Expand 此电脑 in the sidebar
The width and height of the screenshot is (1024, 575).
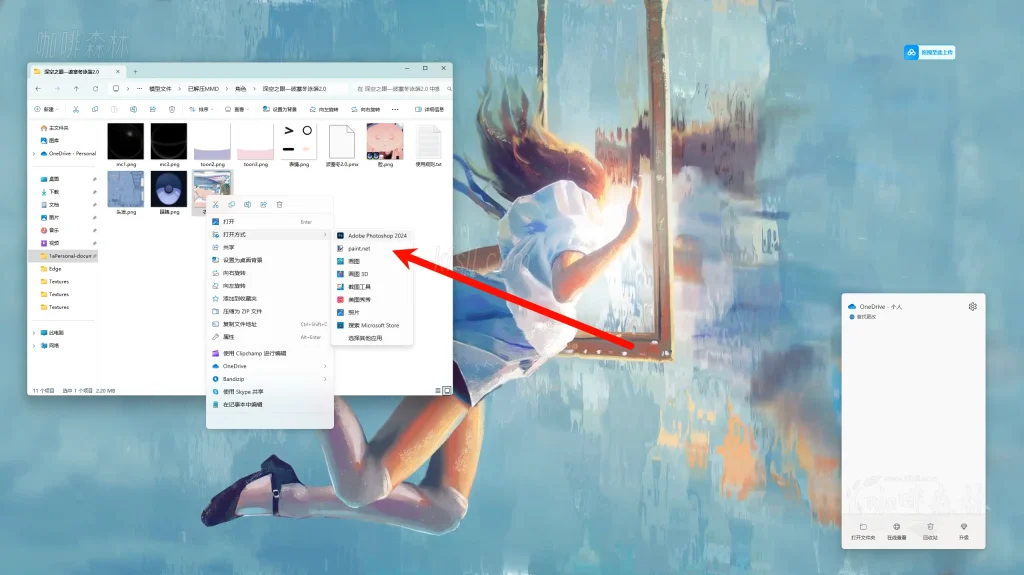click(34, 333)
